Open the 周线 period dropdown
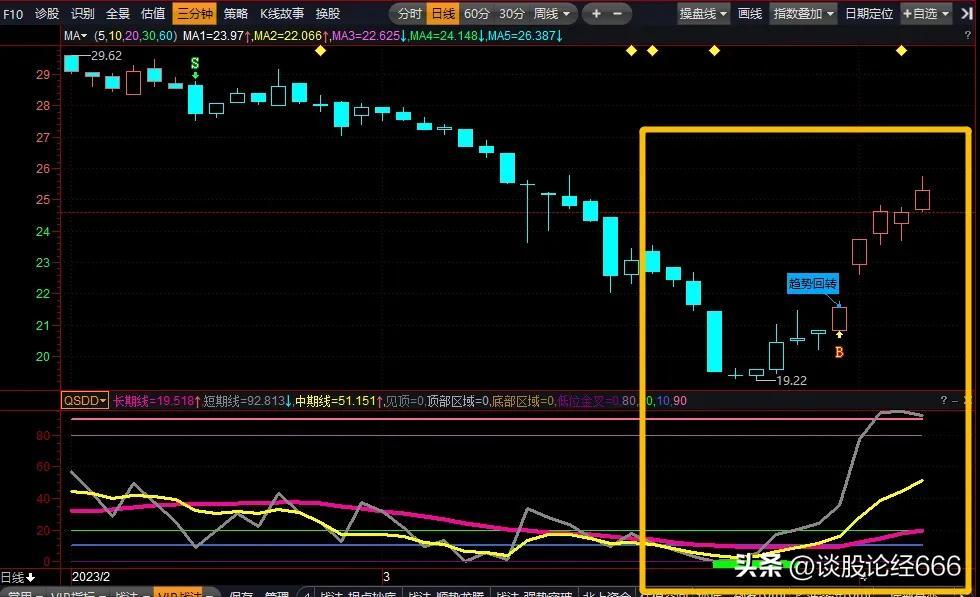 point(553,14)
